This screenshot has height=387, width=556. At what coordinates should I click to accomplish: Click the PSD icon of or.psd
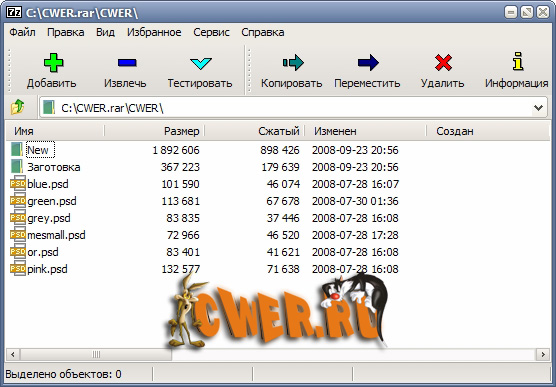point(18,252)
